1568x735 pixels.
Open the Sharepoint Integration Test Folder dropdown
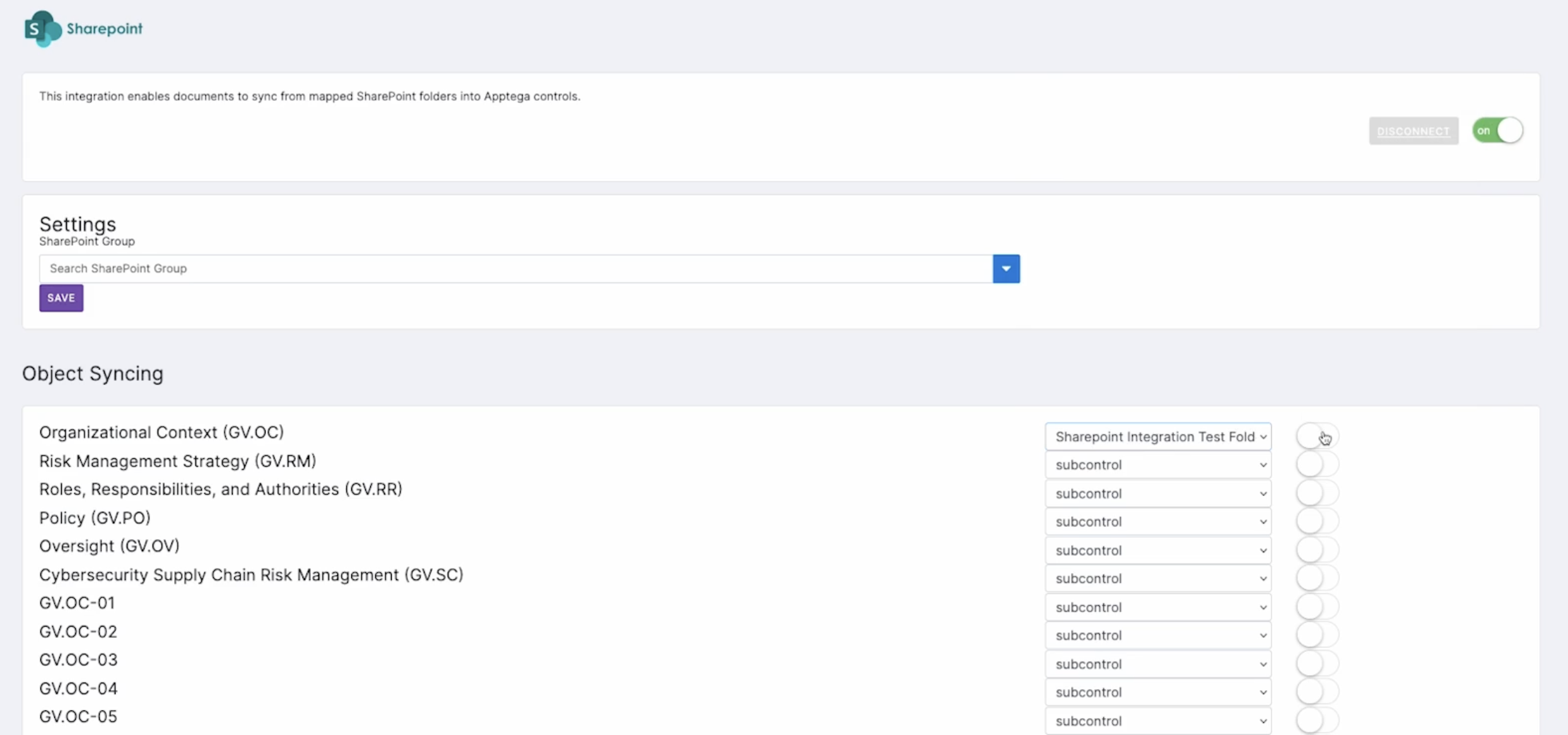click(x=1157, y=436)
